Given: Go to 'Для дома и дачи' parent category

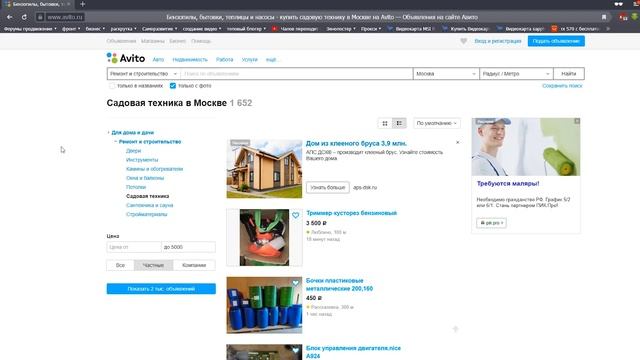Looking at the screenshot, I should [133, 133].
